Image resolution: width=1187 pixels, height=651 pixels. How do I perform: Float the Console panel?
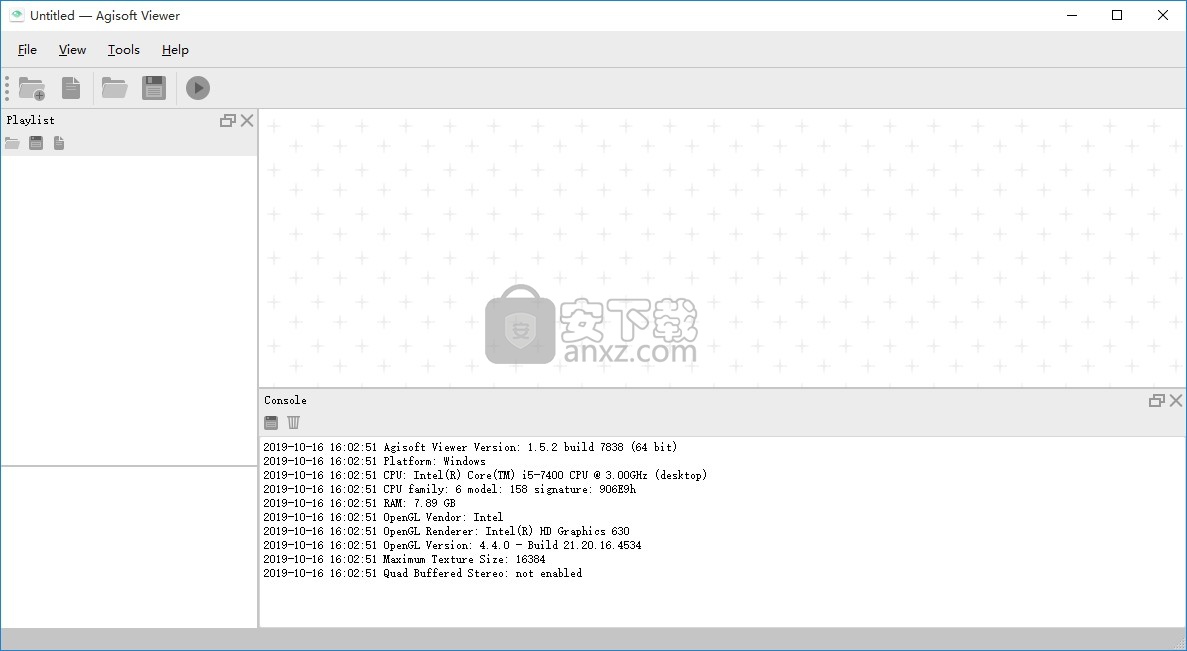pyautogui.click(x=1156, y=400)
